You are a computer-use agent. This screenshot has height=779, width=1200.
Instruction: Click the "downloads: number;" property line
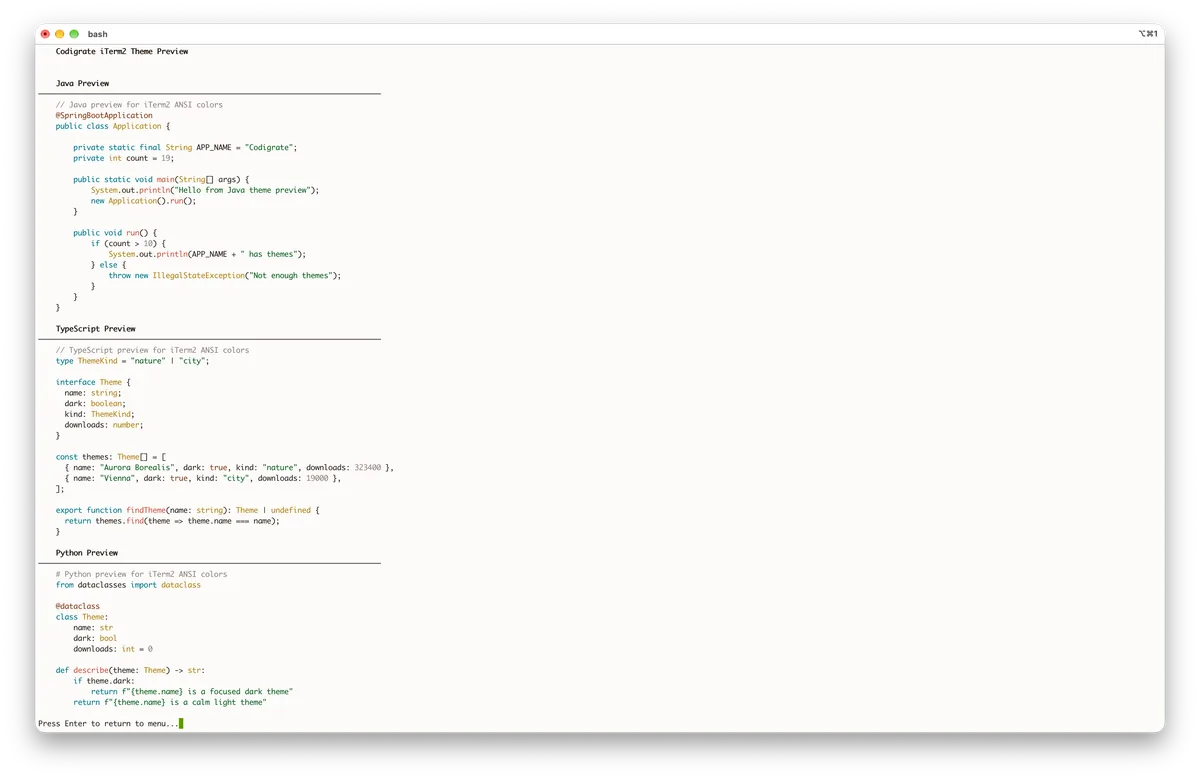click(x=104, y=425)
